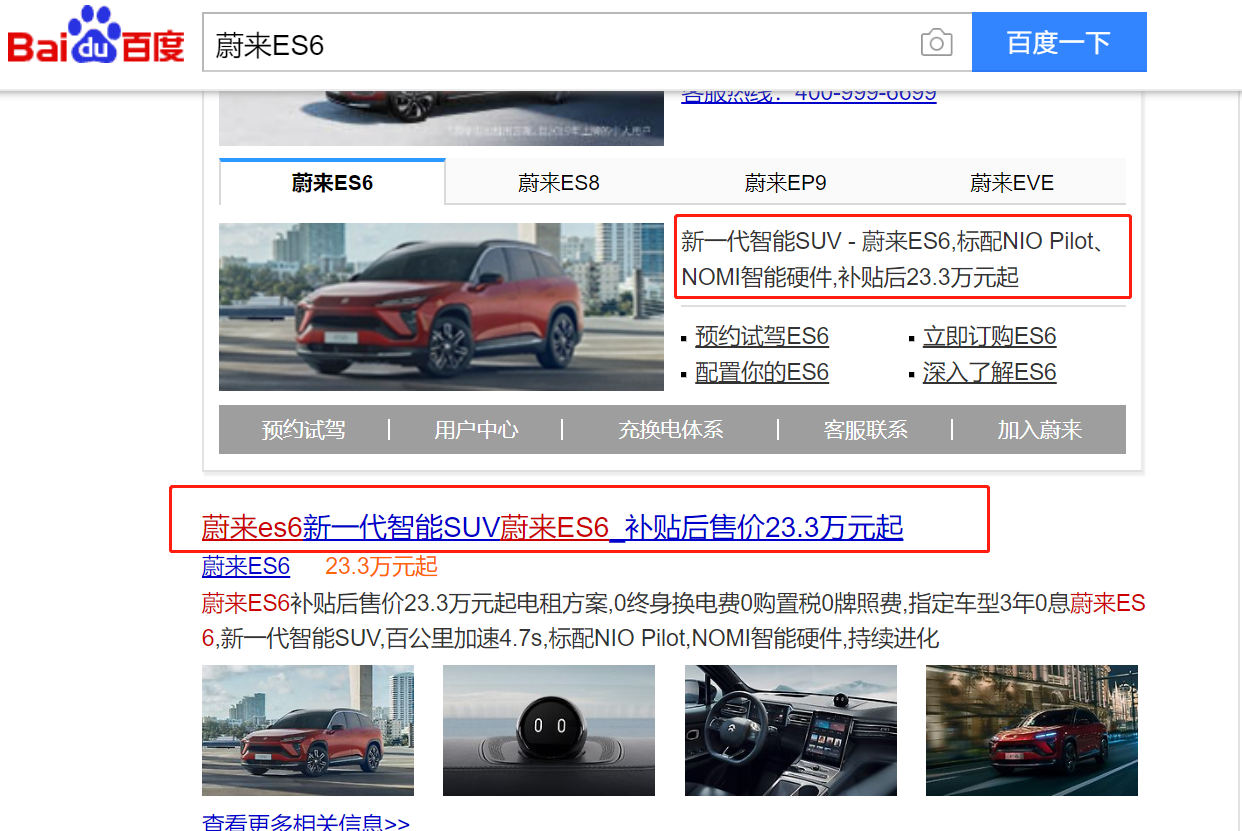Open camera image search icon

(x=936, y=43)
